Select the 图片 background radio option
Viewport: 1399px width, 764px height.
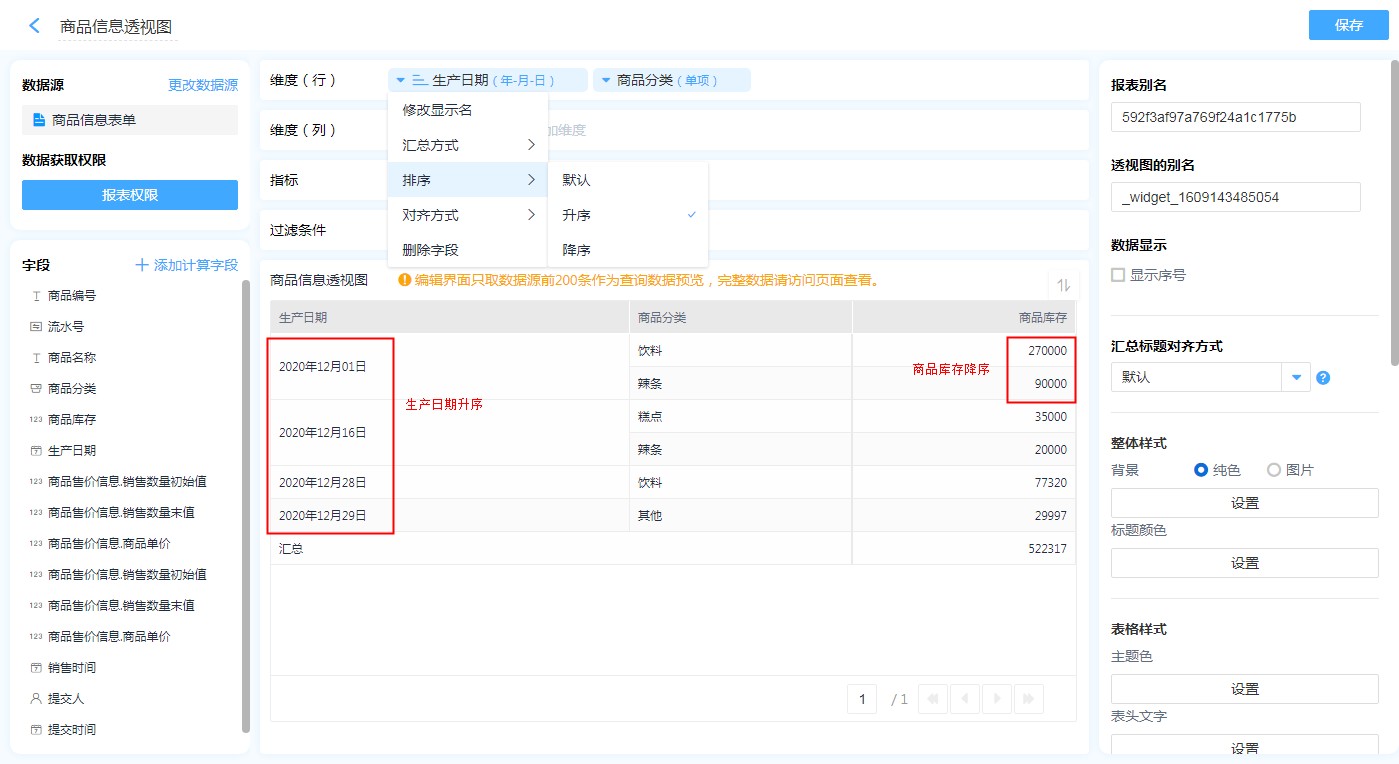(x=1274, y=470)
